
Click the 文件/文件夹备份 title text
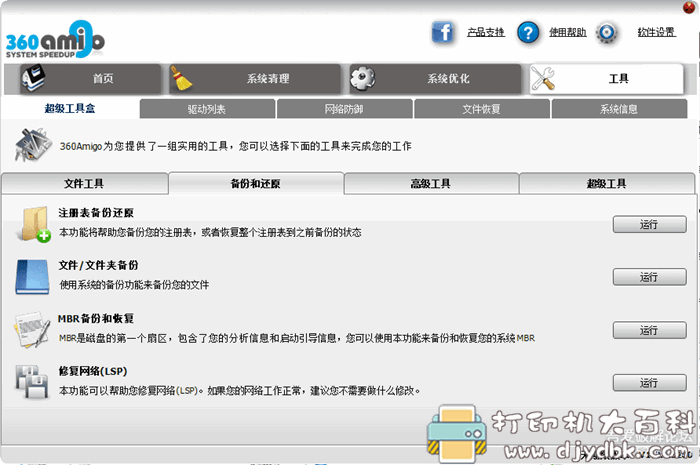point(98,266)
